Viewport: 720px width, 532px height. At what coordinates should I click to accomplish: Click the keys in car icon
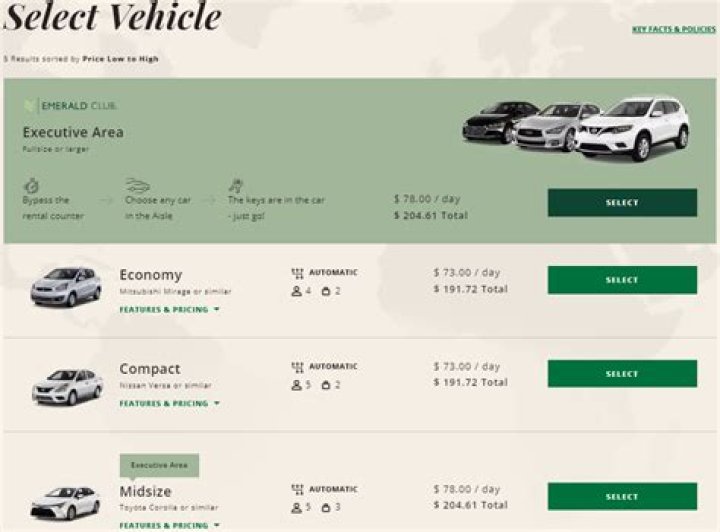pos(237,185)
